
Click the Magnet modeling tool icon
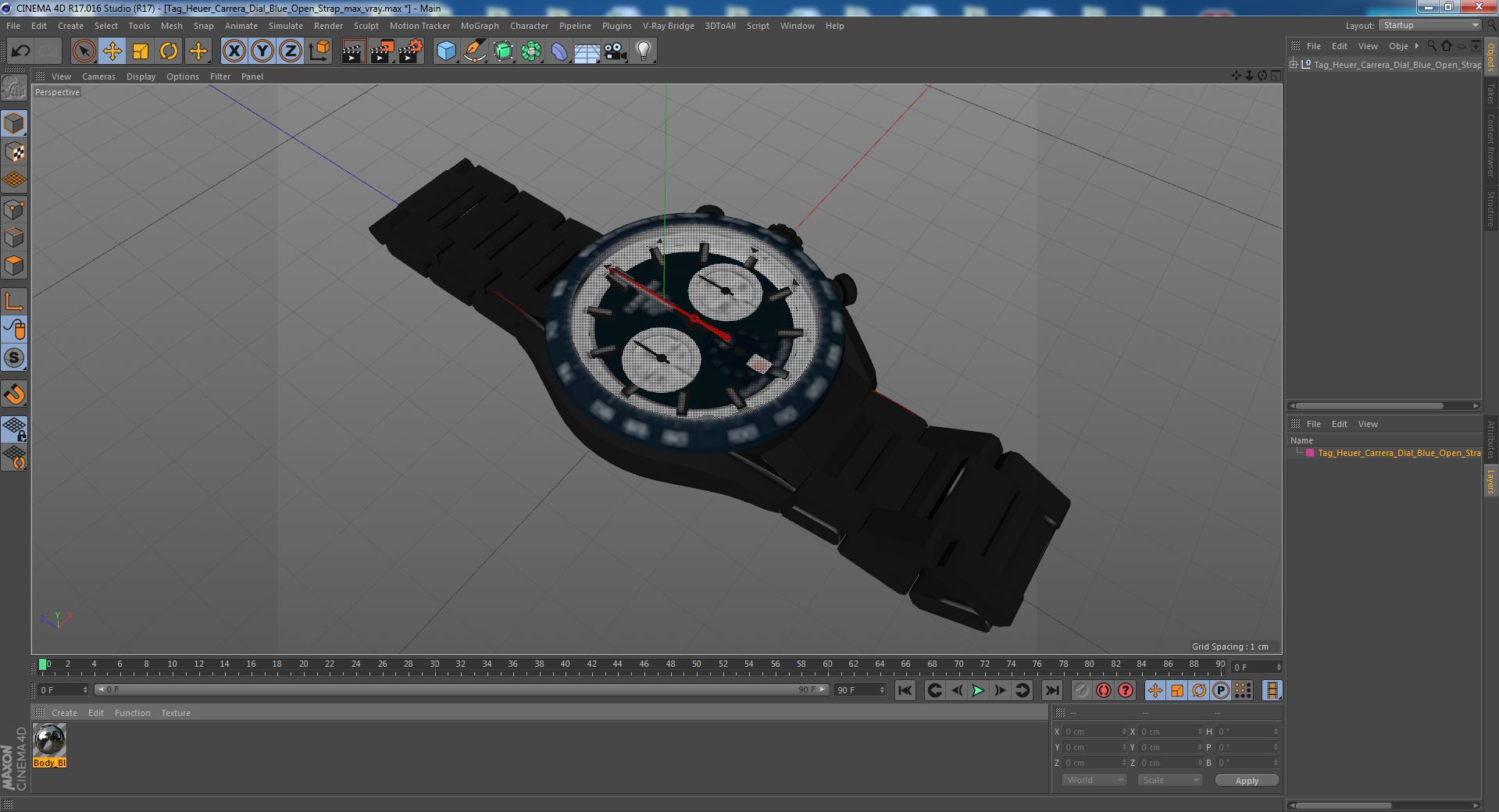pyautogui.click(x=14, y=394)
